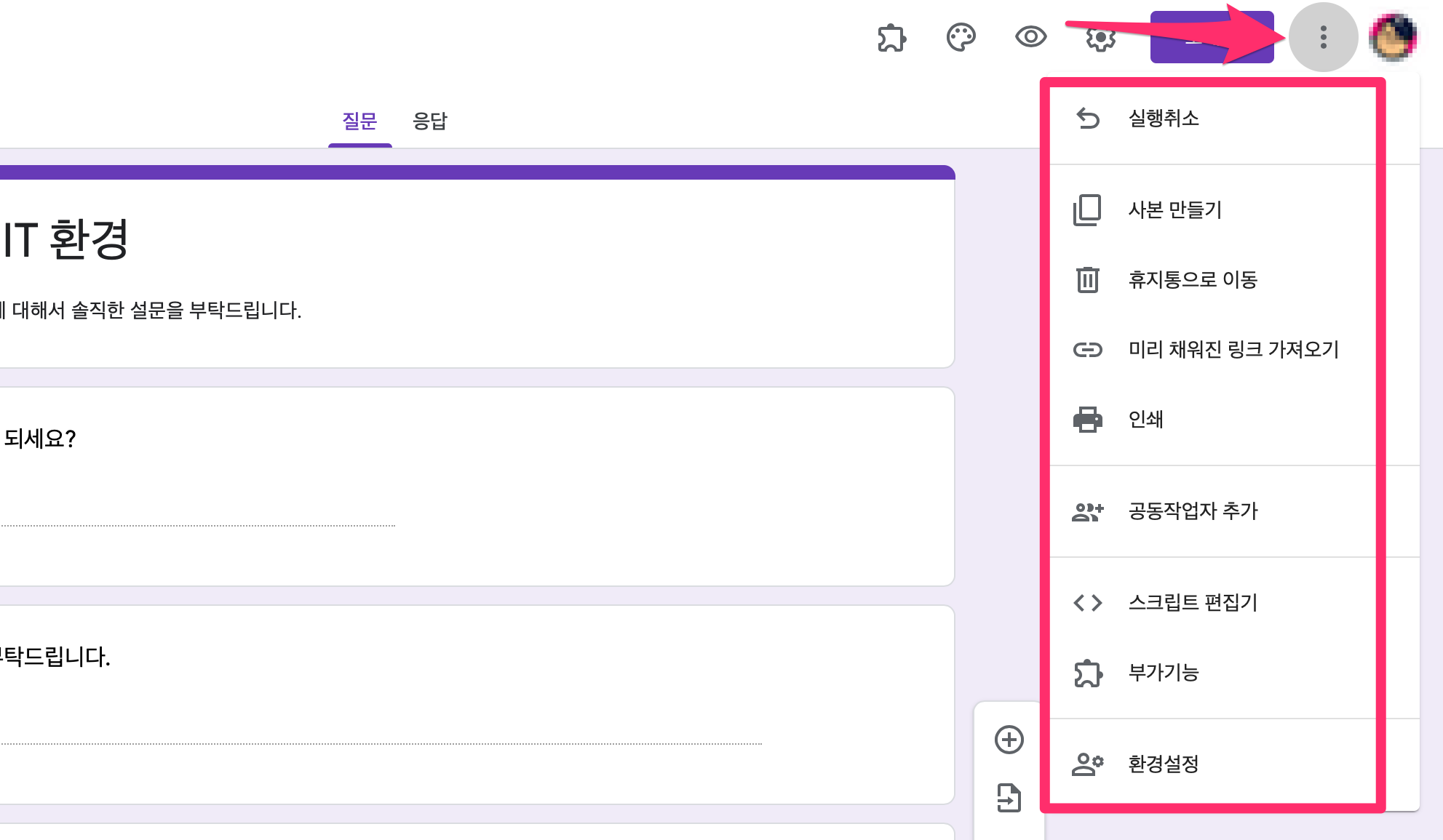Open the settings gear icon in the header
The width and height of the screenshot is (1443, 840).
click(x=1100, y=38)
